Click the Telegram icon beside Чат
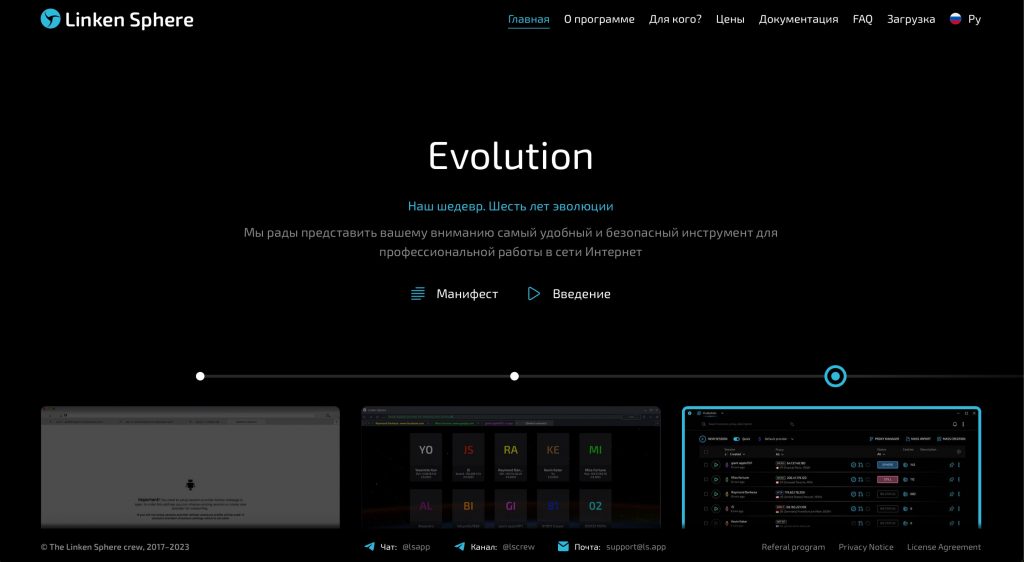This screenshot has height=562, width=1024. tap(370, 546)
